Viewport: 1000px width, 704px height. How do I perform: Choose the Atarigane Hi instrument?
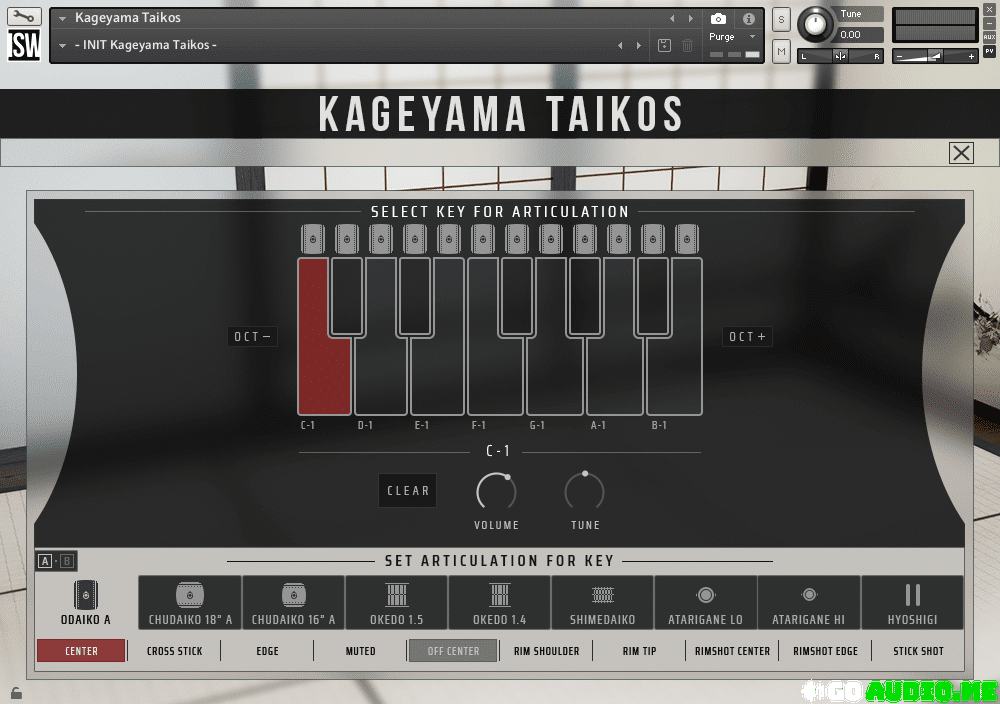click(x=809, y=603)
